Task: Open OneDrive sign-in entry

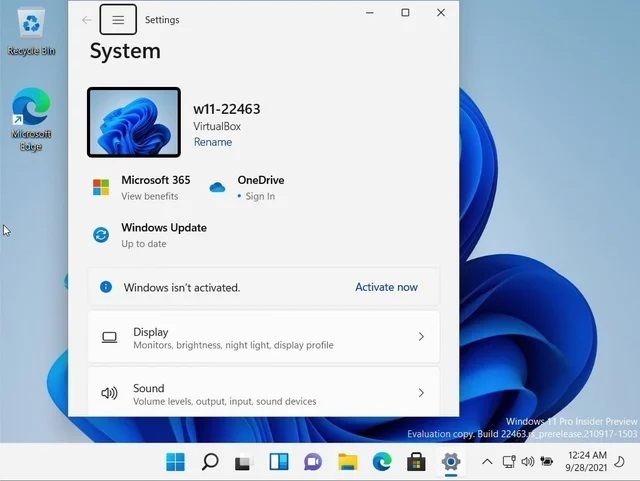Action: [260, 187]
